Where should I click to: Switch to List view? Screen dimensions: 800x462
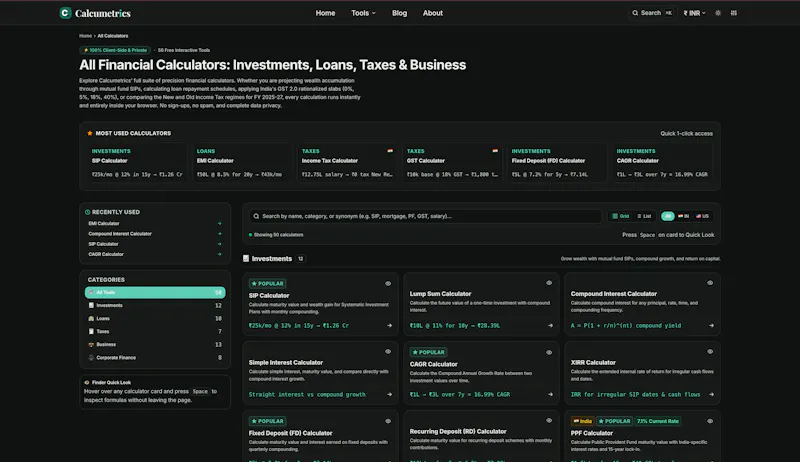(x=644, y=216)
